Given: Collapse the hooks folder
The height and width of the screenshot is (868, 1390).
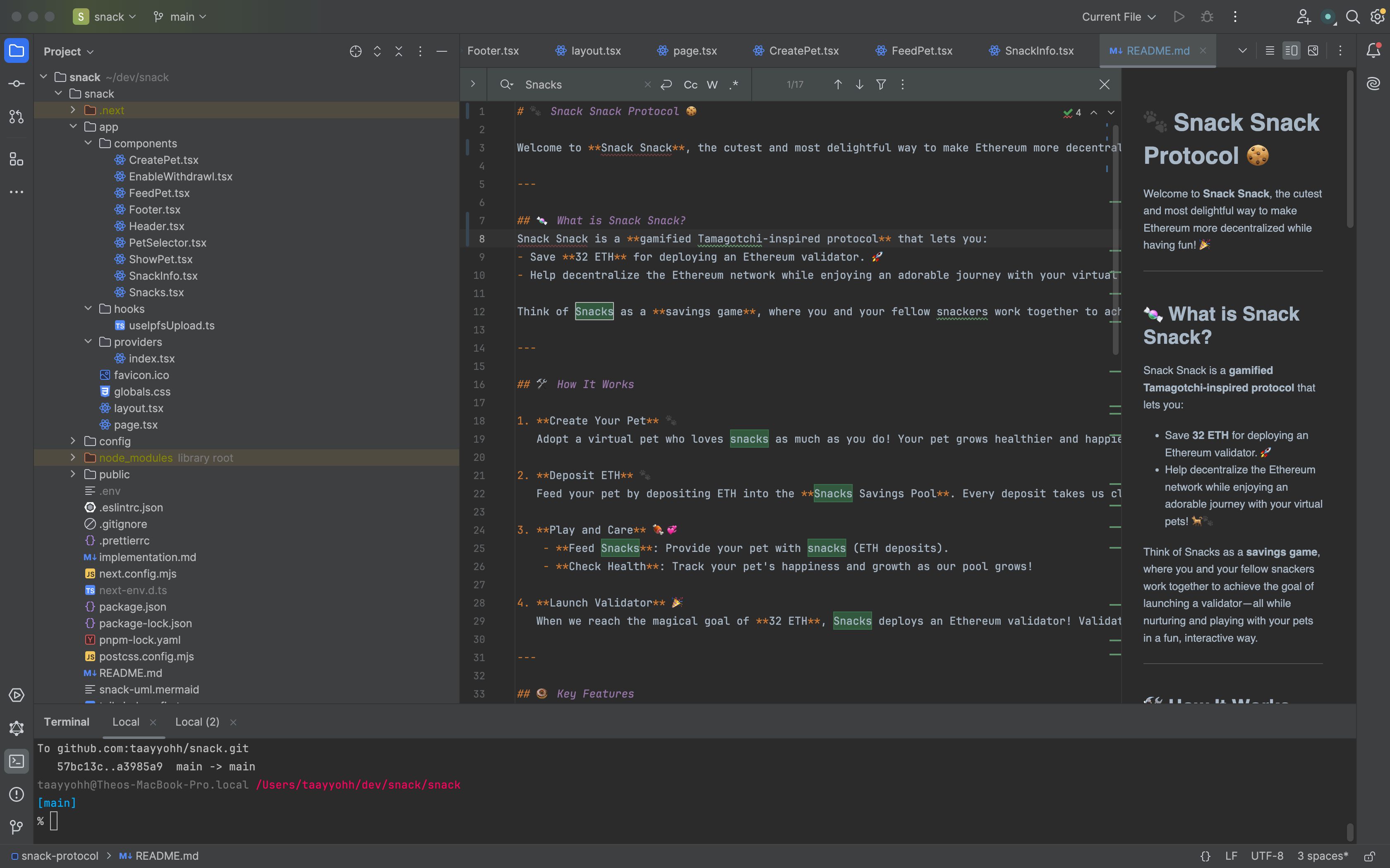Looking at the screenshot, I should pos(88,308).
